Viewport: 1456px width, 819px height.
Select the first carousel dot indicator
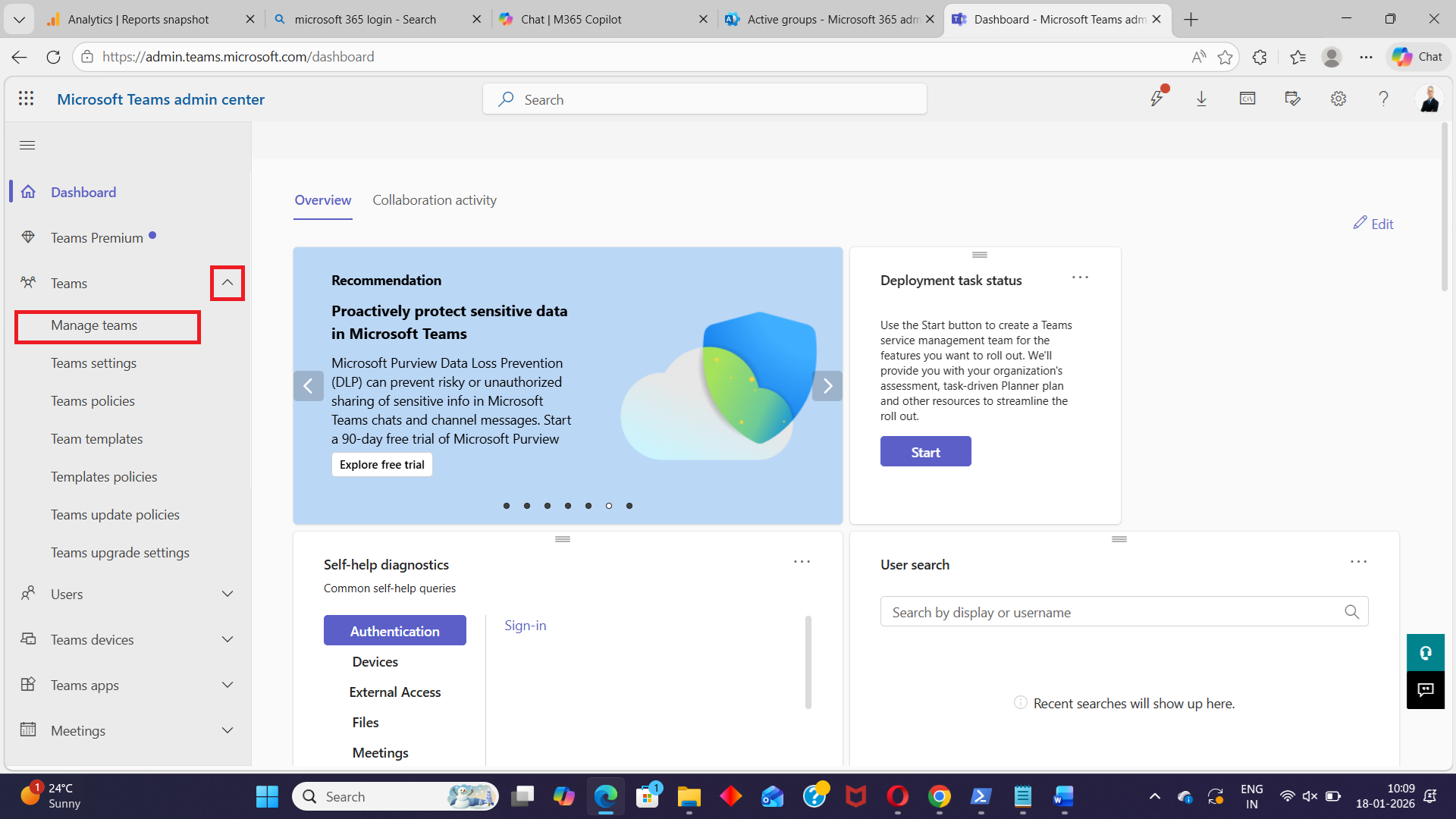tap(507, 506)
